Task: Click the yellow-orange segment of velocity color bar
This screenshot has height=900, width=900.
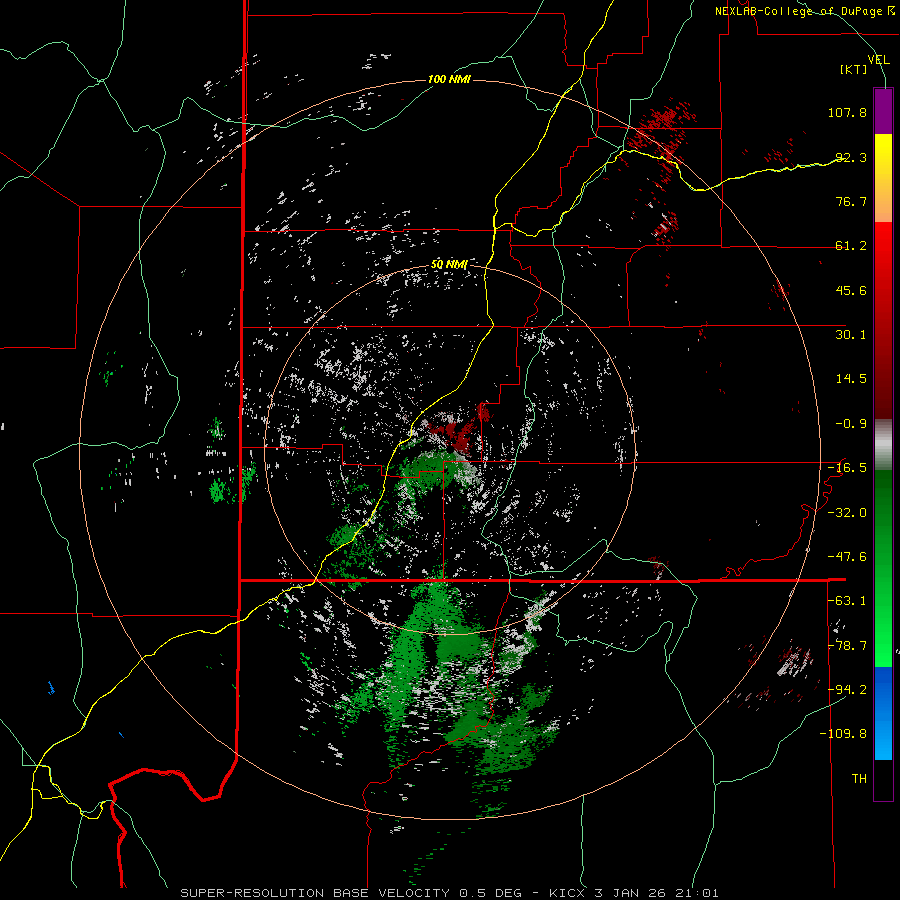Action: click(x=883, y=178)
